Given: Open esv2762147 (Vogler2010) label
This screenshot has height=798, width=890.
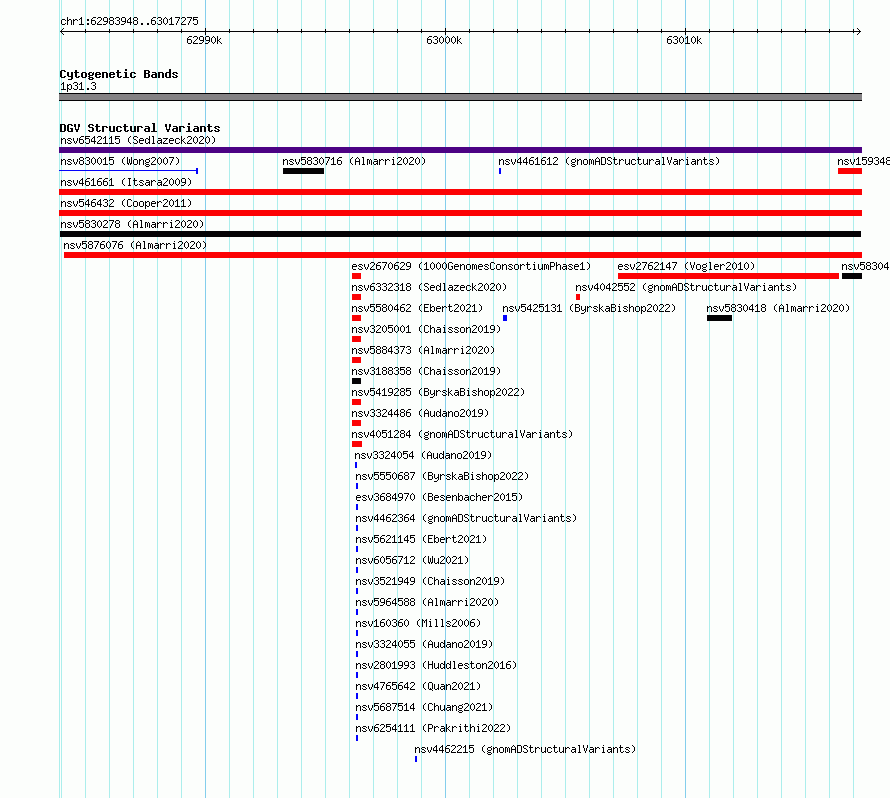Looking at the screenshot, I should point(686,266).
